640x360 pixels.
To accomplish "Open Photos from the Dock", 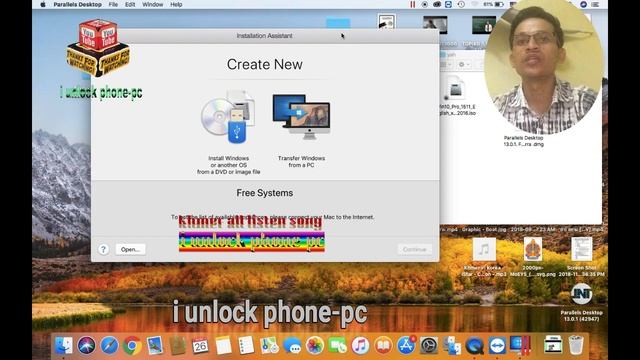I will tap(315, 346).
